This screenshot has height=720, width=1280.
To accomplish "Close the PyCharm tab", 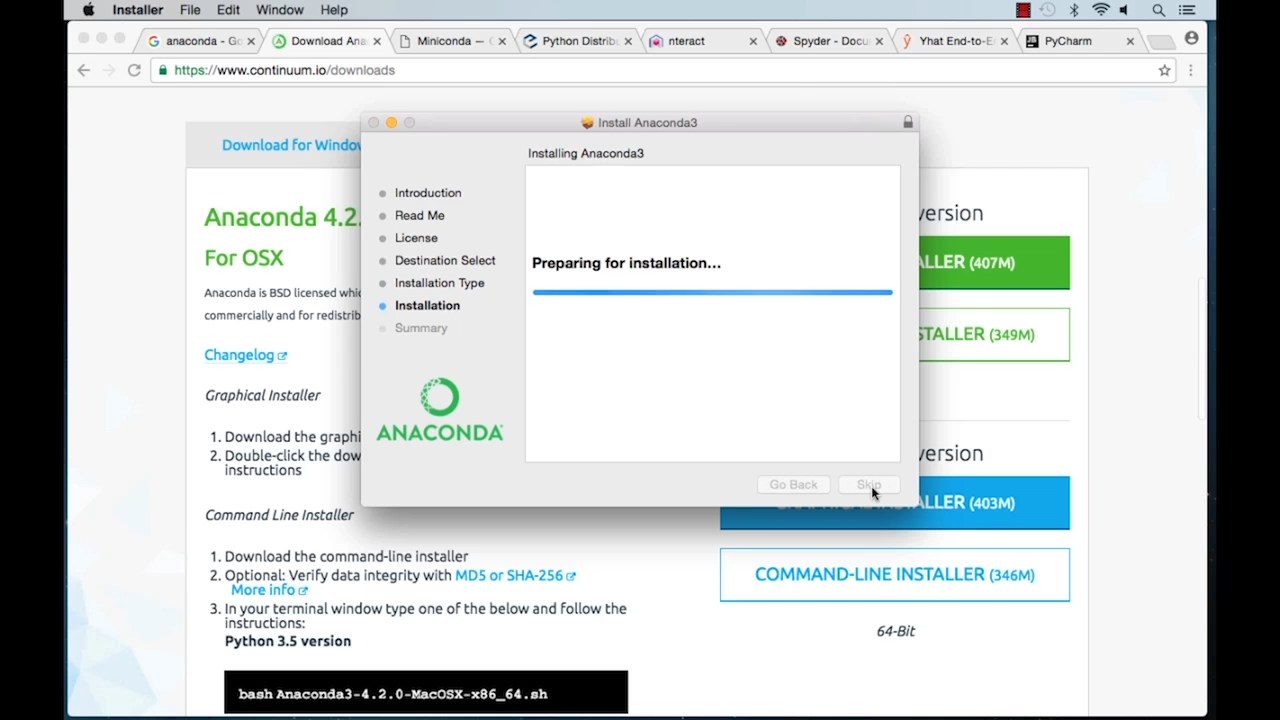I will click(x=1130, y=41).
